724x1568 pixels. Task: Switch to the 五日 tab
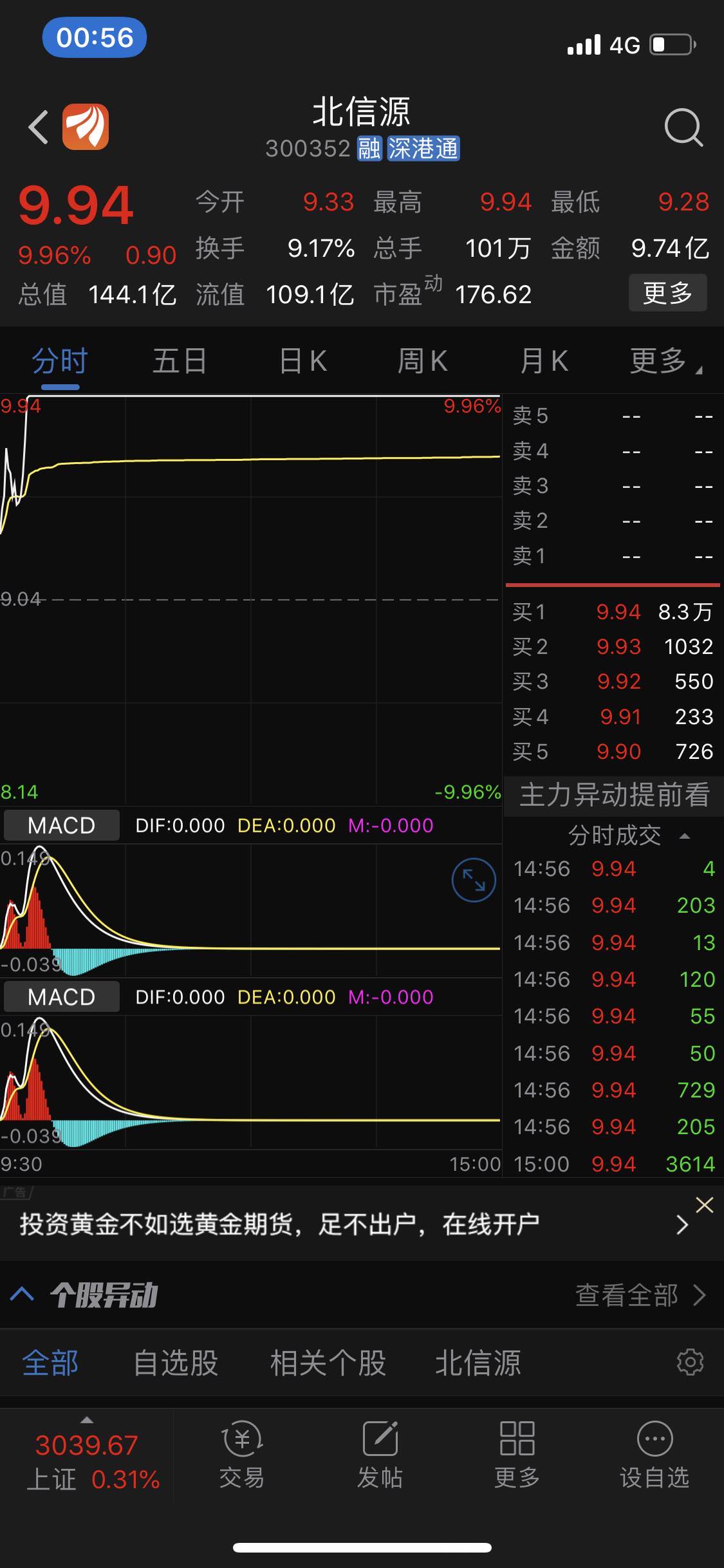pos(180,360)
